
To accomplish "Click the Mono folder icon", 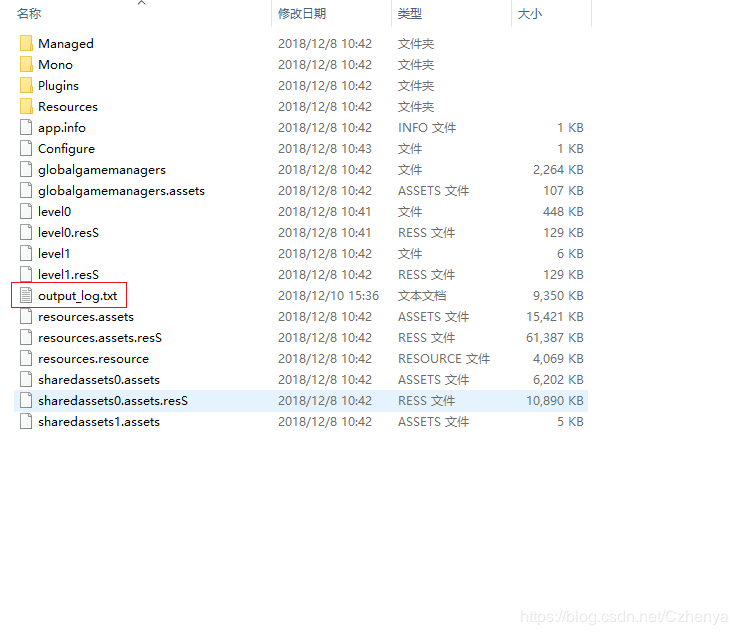I will tap(26, 64).
